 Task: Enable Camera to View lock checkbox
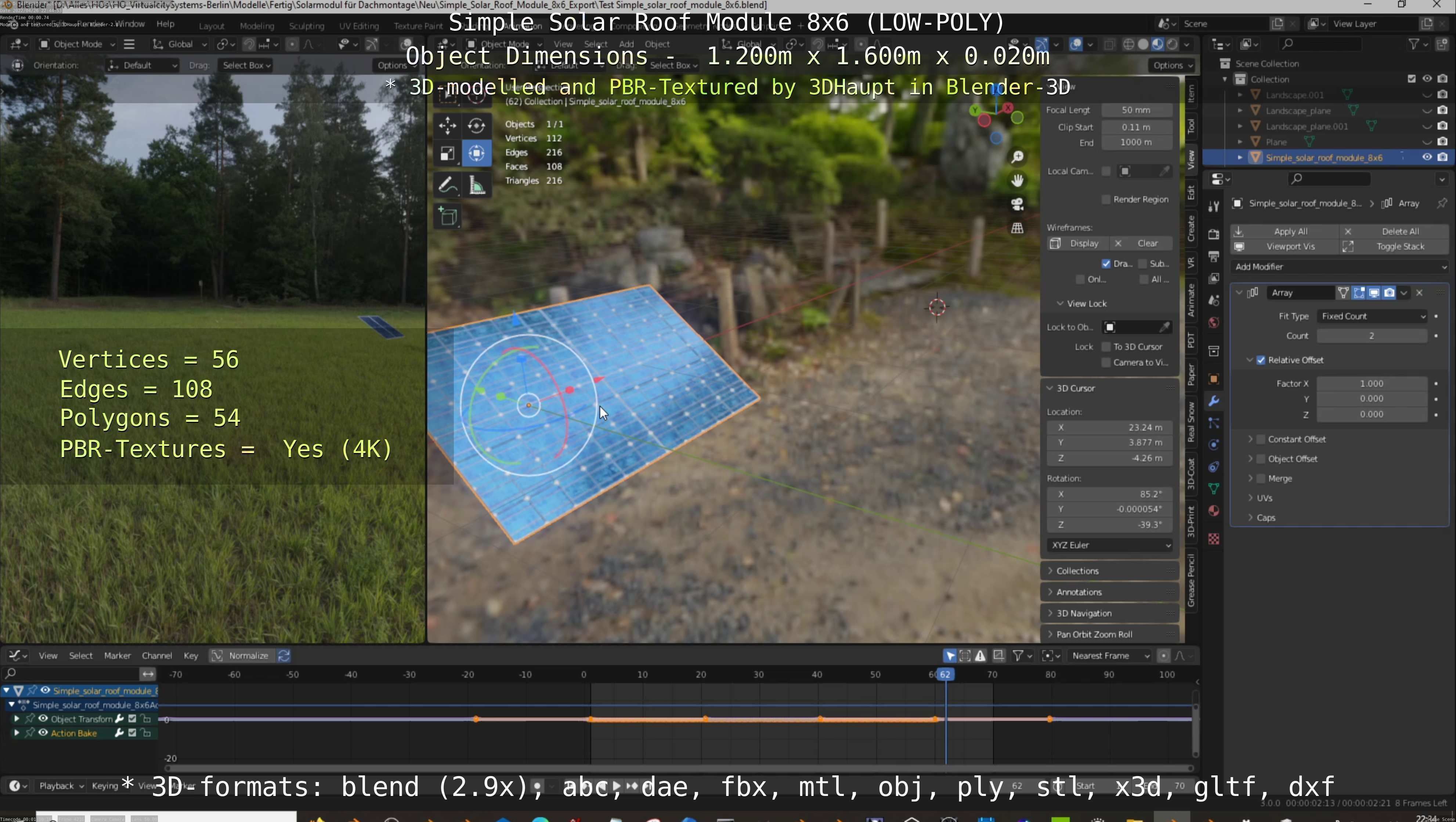click(1106, 363)
